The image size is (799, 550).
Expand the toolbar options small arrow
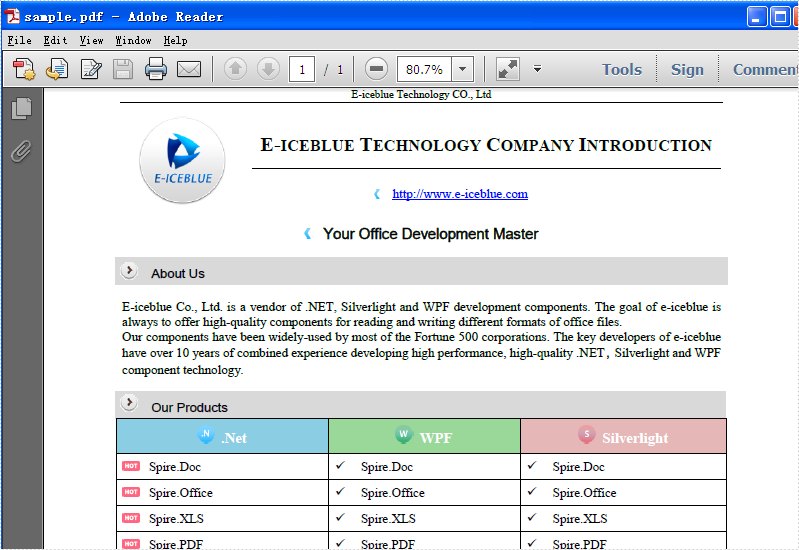pyautogui.click(x=537, y=68)
